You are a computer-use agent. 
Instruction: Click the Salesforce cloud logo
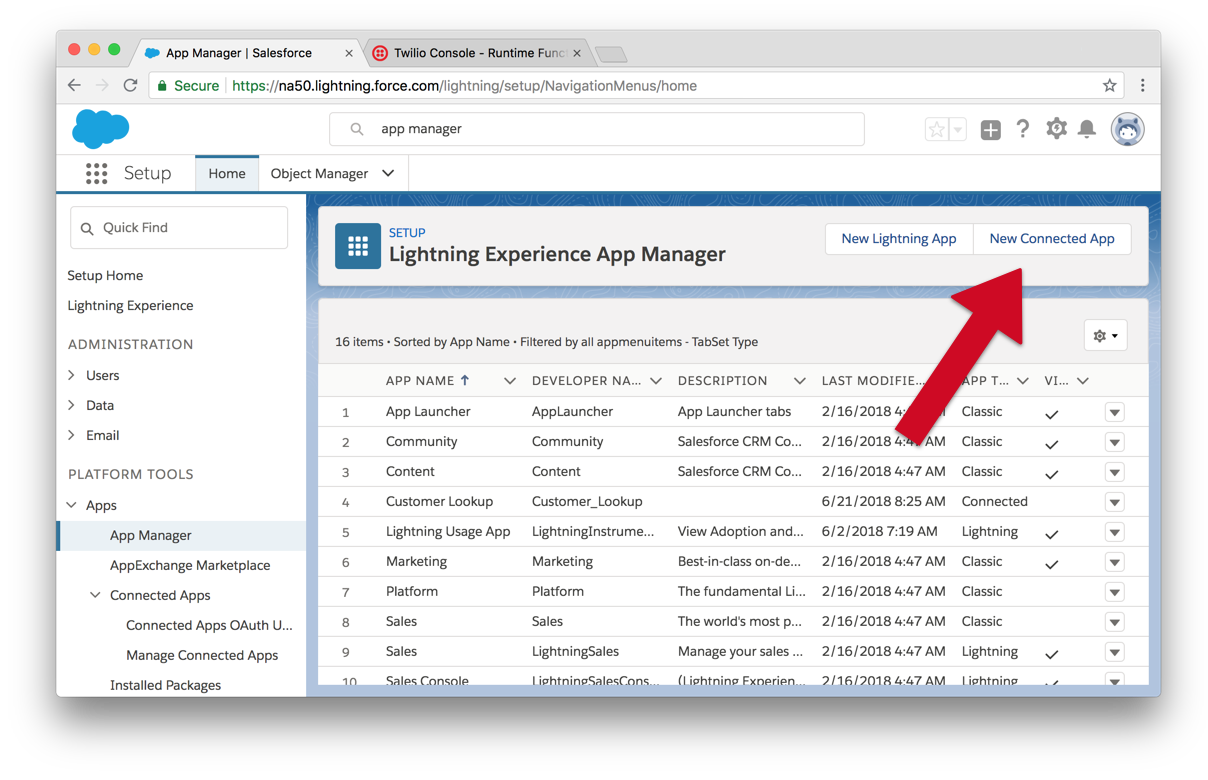coord(101,129)
